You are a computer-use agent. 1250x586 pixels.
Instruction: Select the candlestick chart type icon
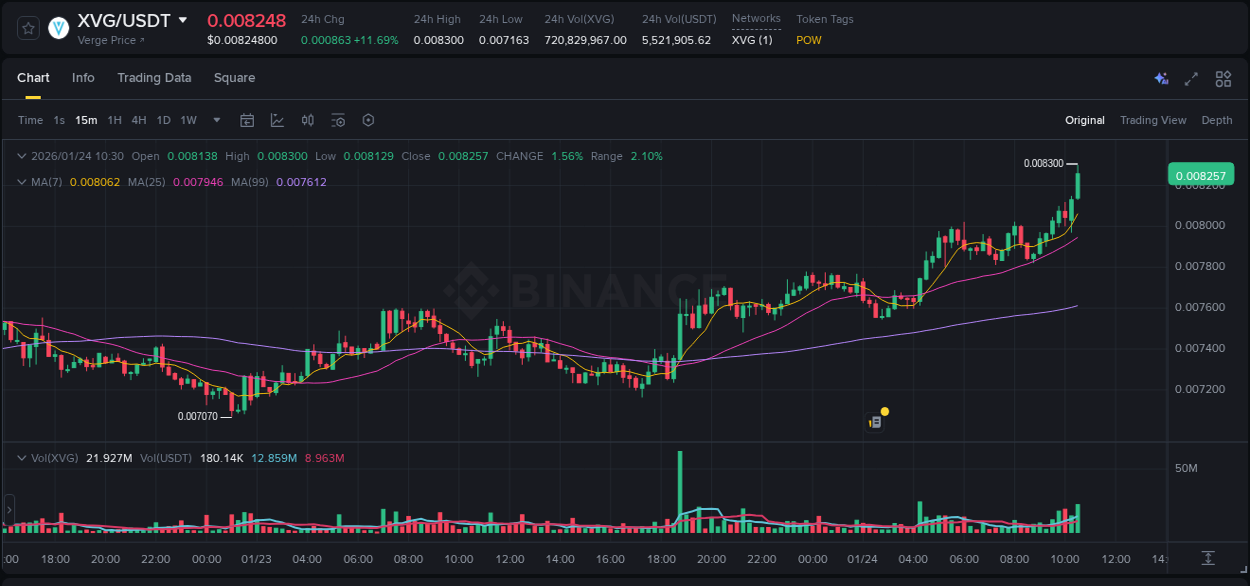[308, 120]
